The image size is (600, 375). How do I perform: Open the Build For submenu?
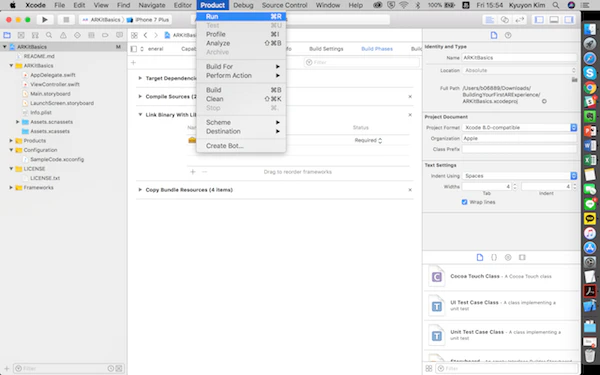(x=241, y=67)
